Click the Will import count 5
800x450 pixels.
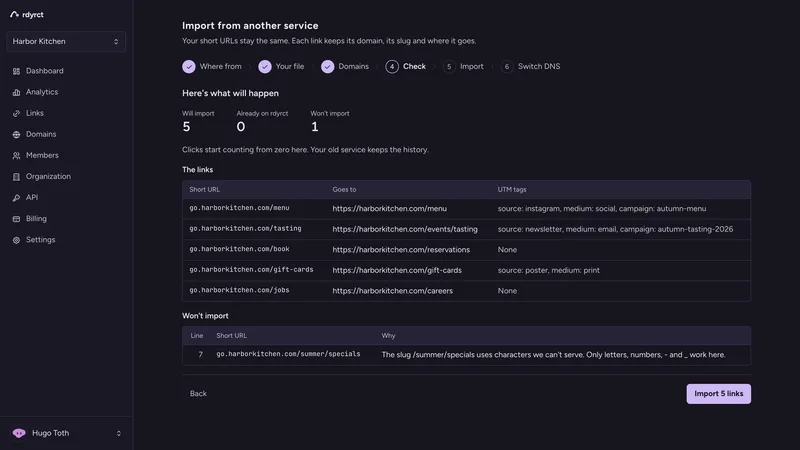click(x=186, y=127)
